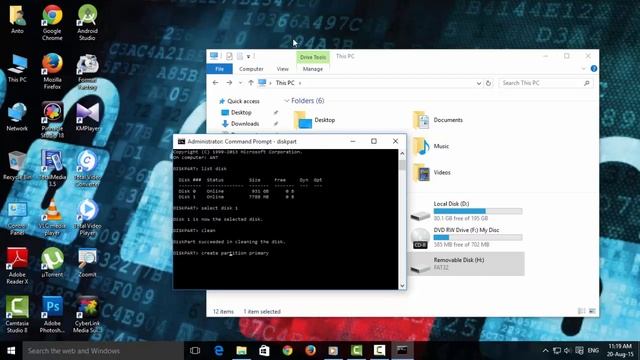640x360 pixels.
Task: Open CyberLink Media Suite desktop shortcut
Action: tap(87, 315)
